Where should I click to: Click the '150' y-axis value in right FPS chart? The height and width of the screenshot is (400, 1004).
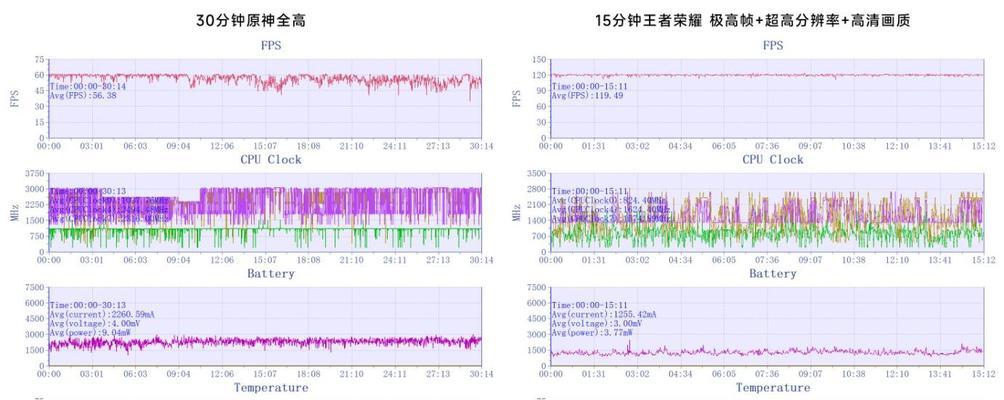(x=538, y=60)
